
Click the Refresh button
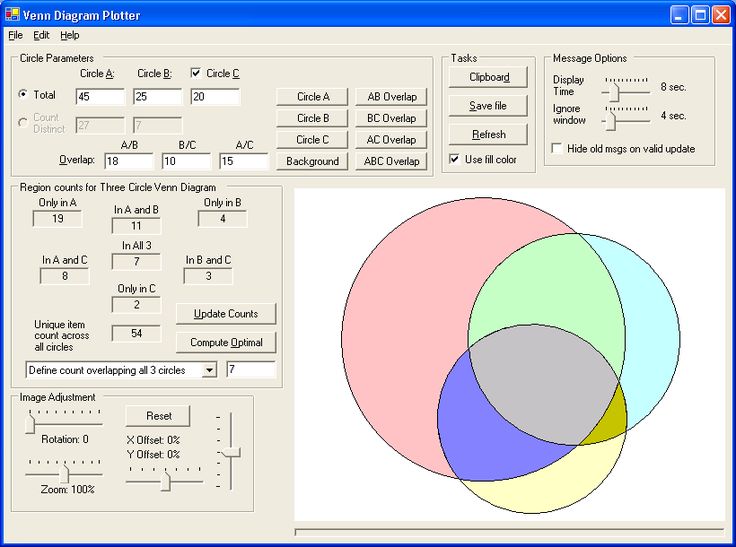(x=489, y=135)
